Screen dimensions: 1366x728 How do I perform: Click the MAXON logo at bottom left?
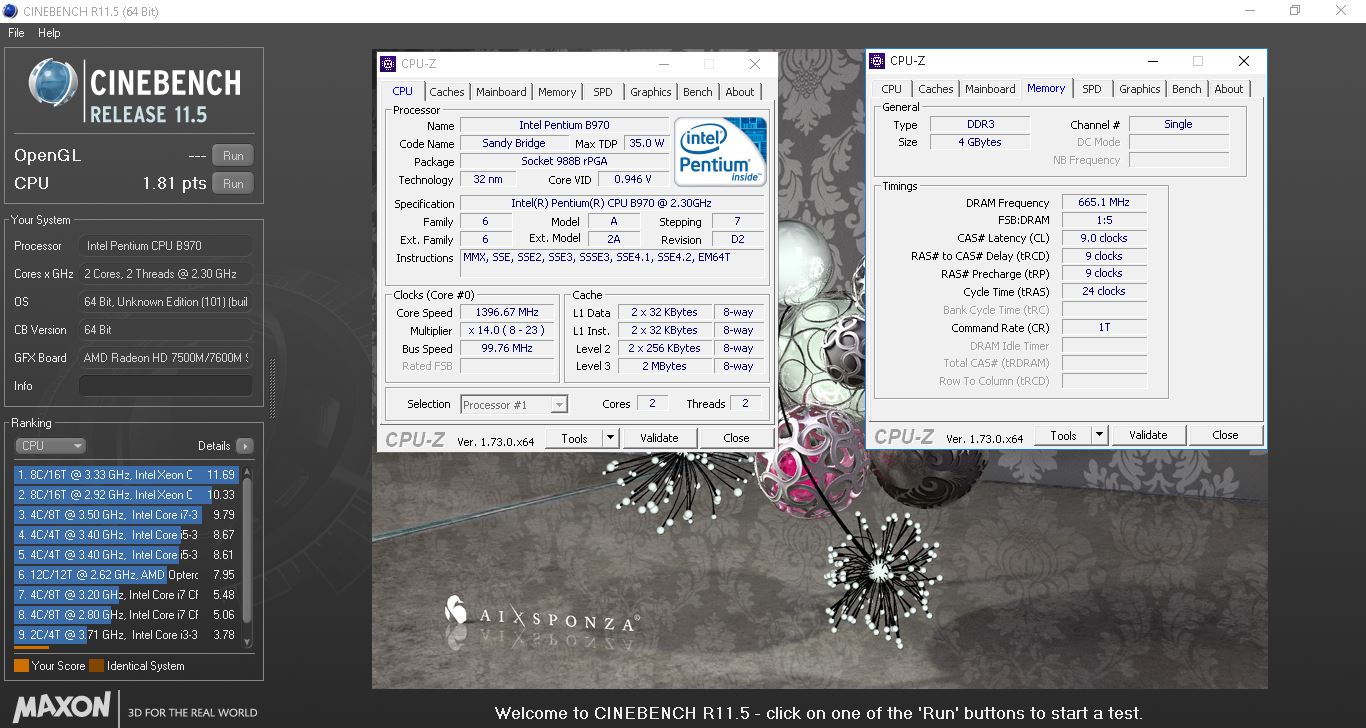[x=62, y=707]
